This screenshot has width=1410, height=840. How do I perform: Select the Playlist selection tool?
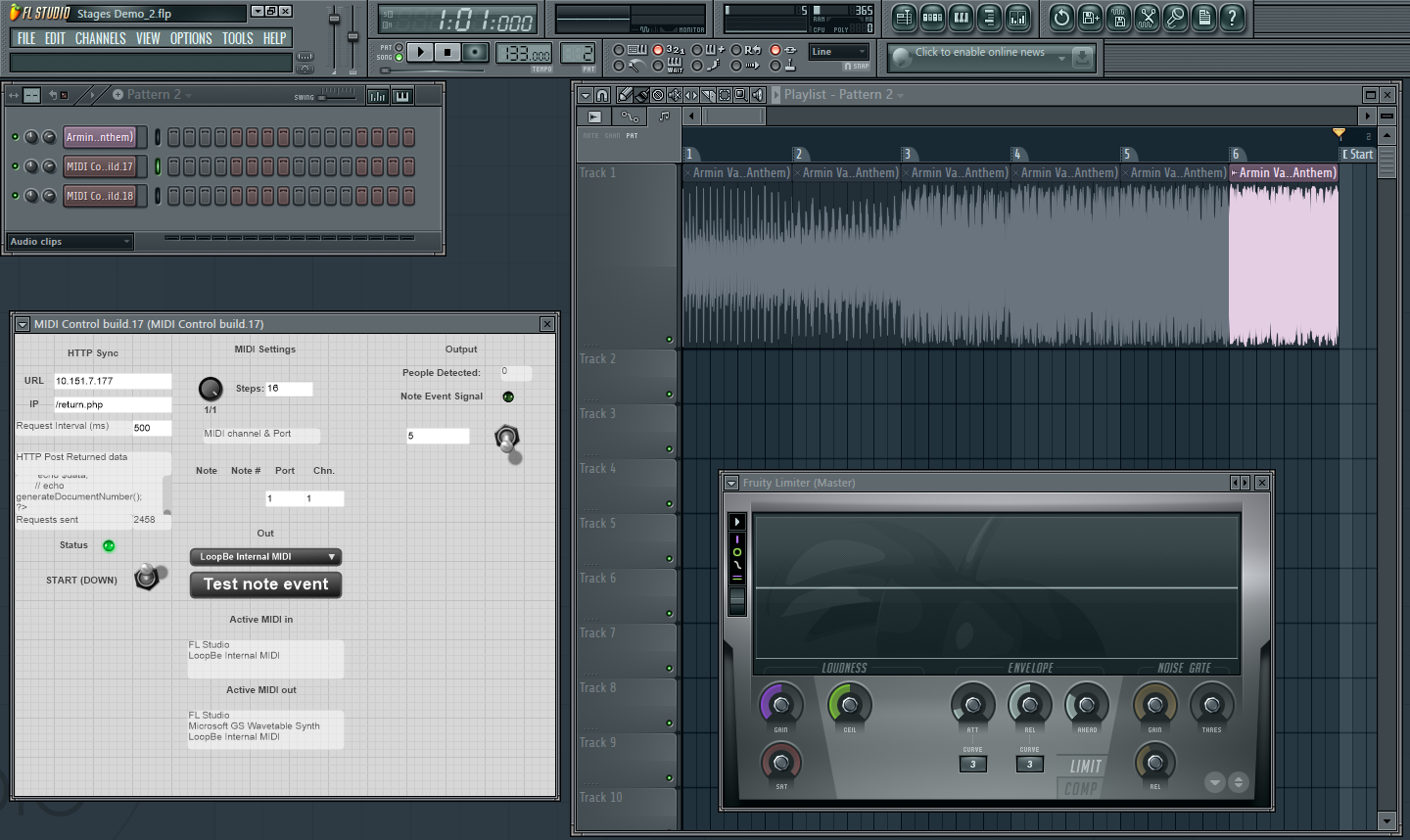pyautogui.click(x=725, y=95)
